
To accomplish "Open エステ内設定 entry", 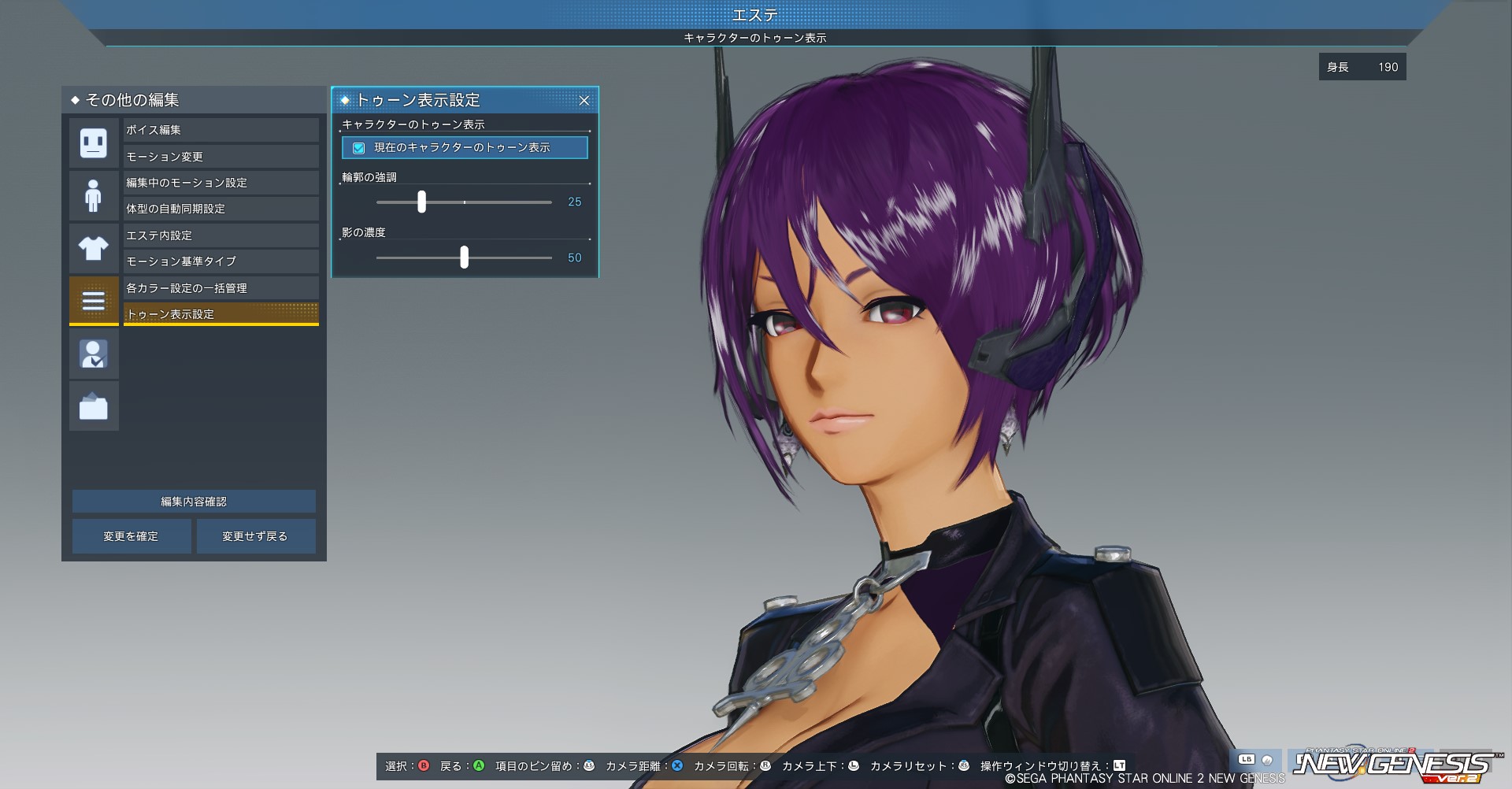I will [221, 235].
